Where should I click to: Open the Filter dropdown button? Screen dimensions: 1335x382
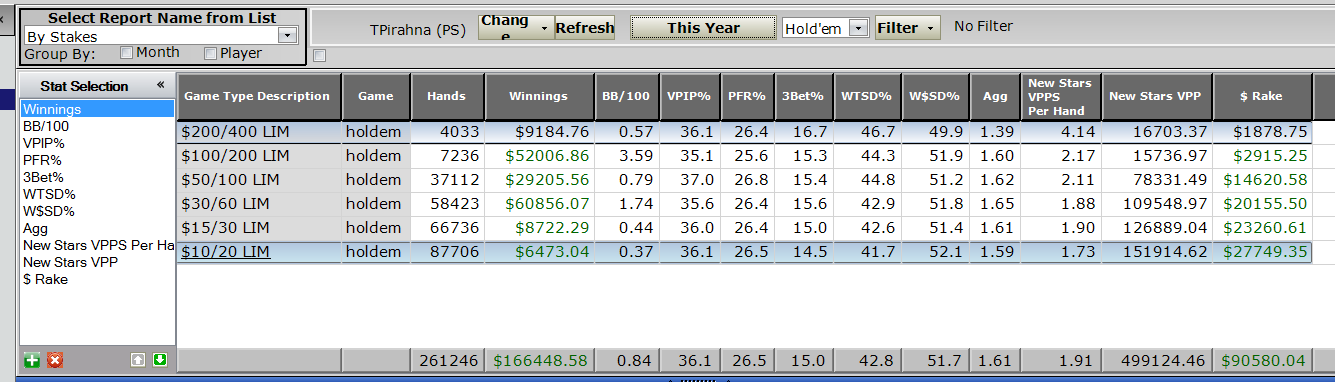click(x=907, y=28)
